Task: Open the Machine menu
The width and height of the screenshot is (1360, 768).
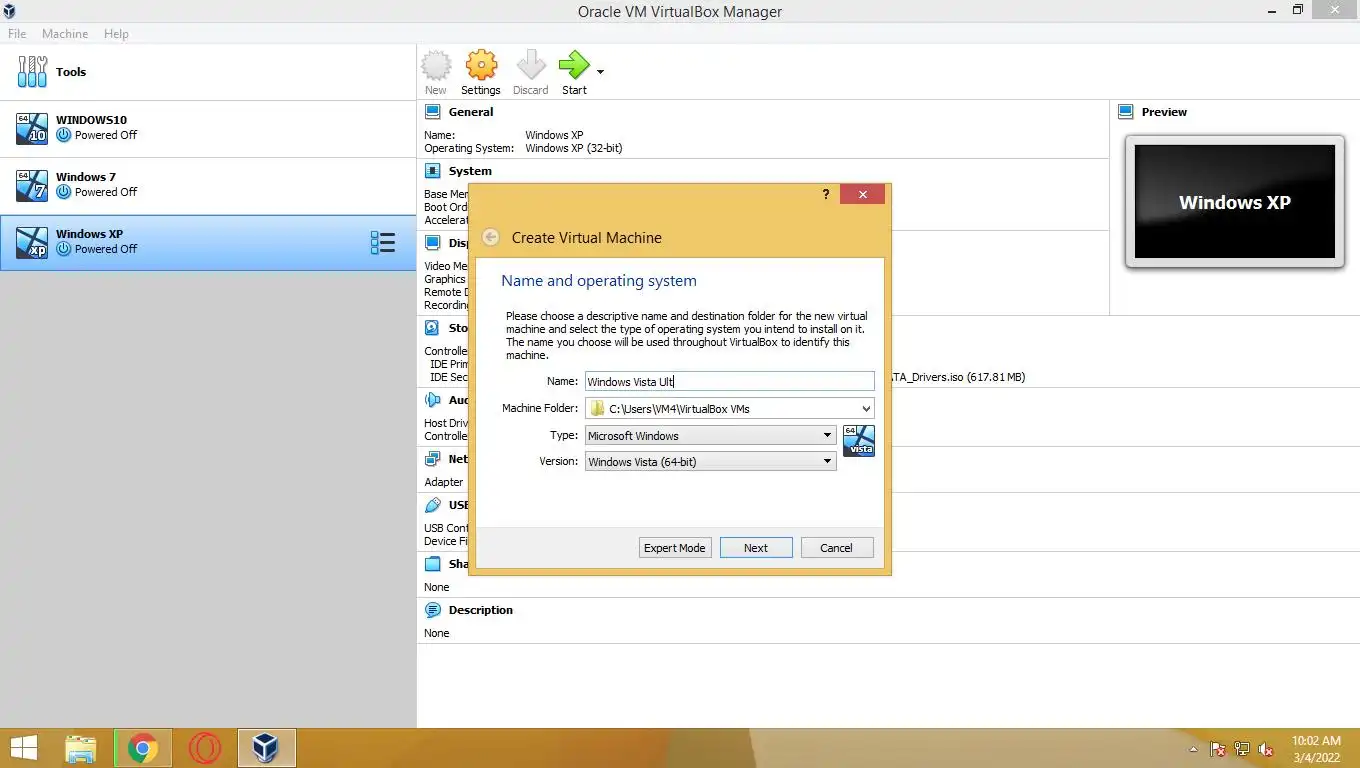Action: [x=65, y=34]
